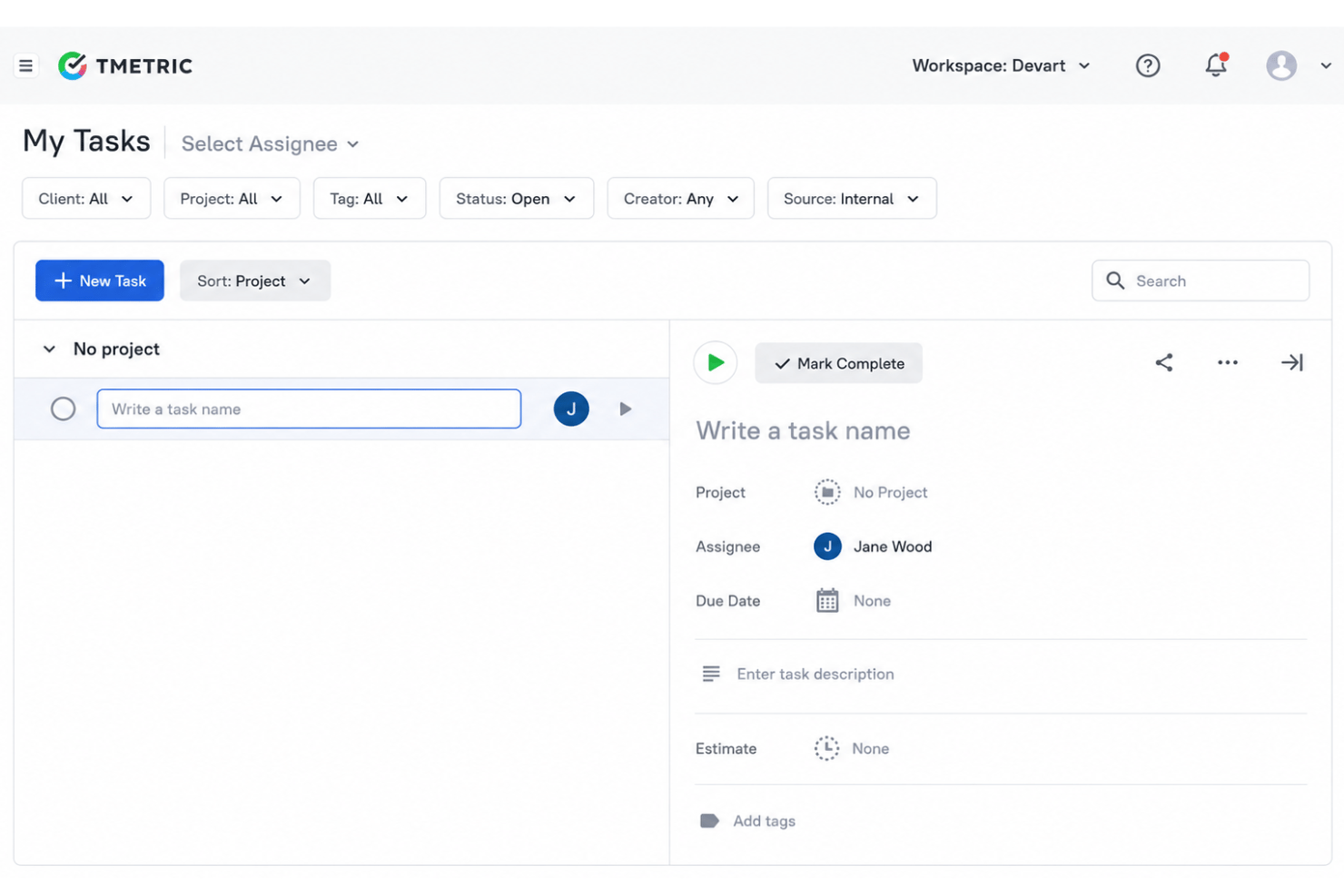Switch workspace via Workspace: Devart dropdown
Screen dimensions: 1344x896
(x=1001, y=65)
